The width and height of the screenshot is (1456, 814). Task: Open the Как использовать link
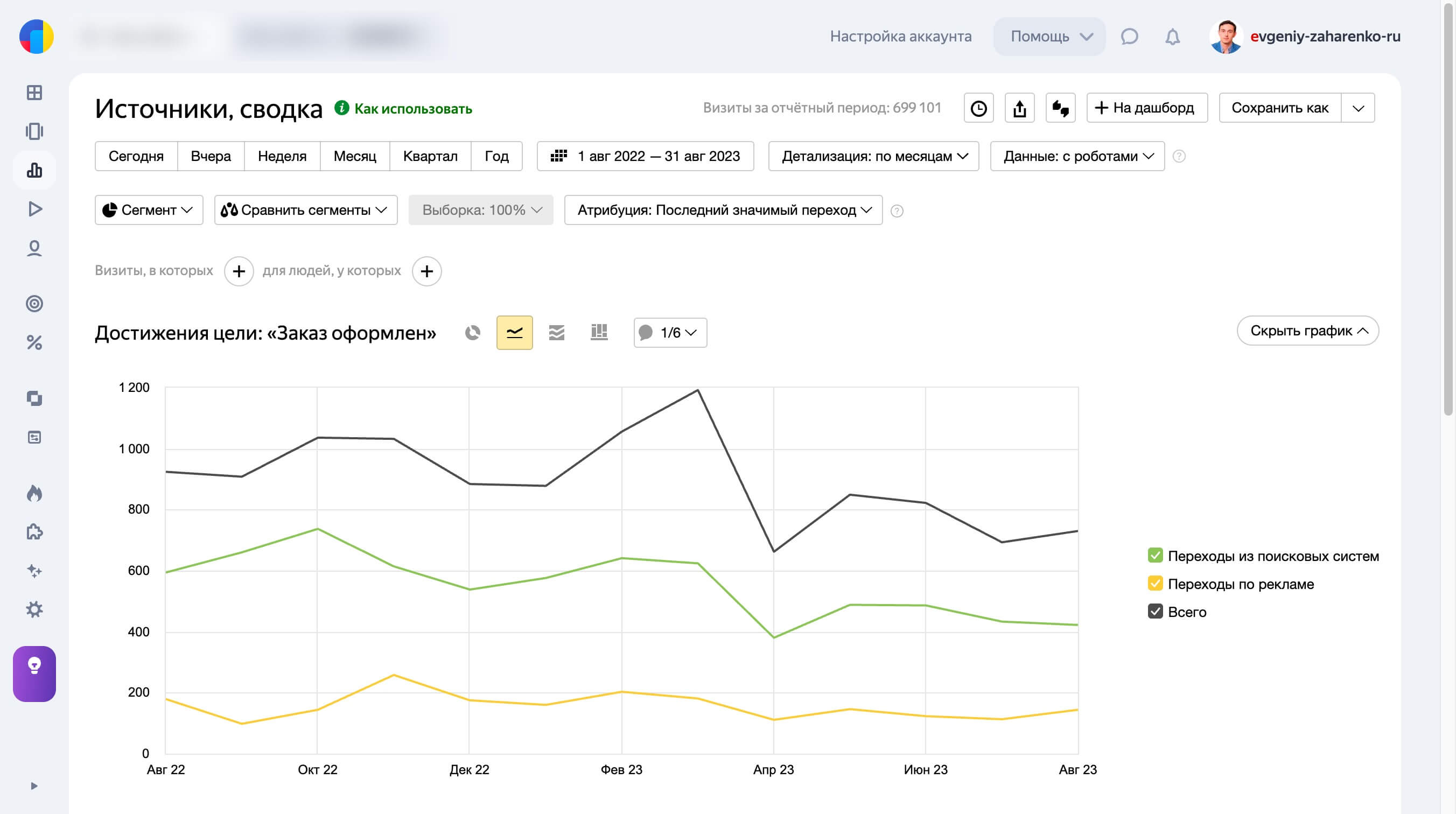[412, 109]
